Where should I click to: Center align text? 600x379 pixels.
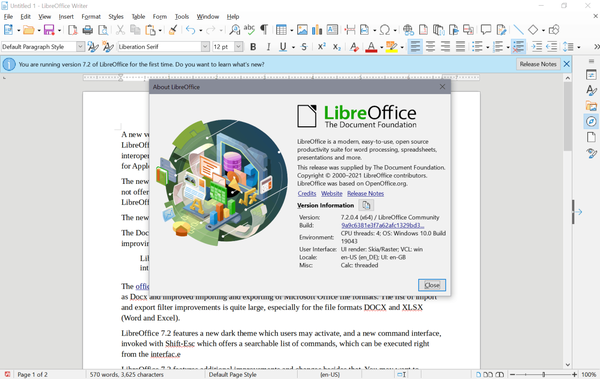430,47
